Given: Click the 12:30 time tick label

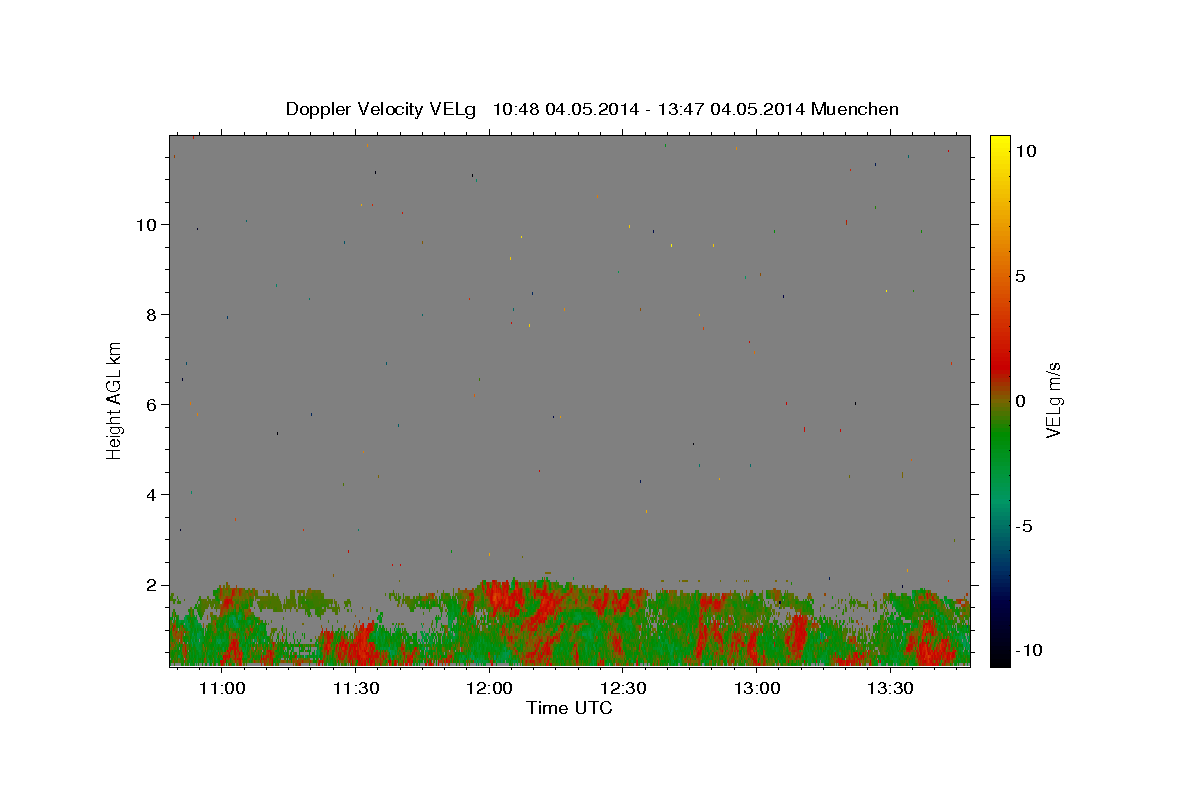Looking at the screenshot, I should pos(623,689).
